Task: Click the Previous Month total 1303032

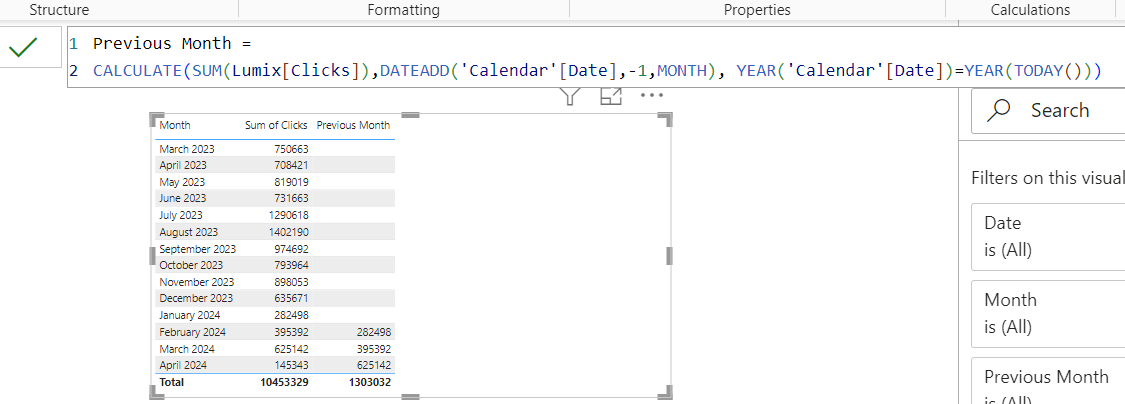Action: [369, 382]
